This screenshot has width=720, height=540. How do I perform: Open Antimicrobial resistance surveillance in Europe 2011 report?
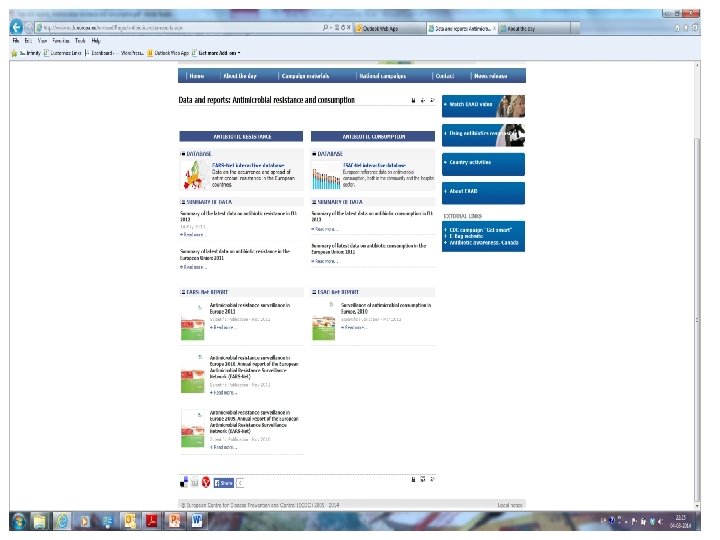[x=250, y=308]
